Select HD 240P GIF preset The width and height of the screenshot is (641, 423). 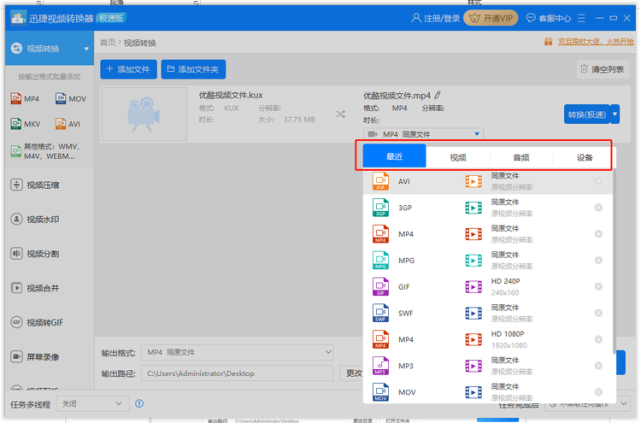(488, 287)
